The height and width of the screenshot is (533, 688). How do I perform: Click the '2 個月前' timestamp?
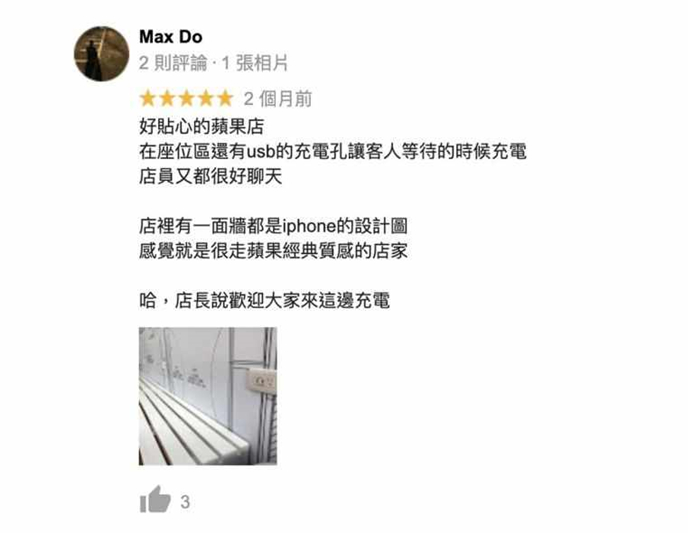pos(277,99)
